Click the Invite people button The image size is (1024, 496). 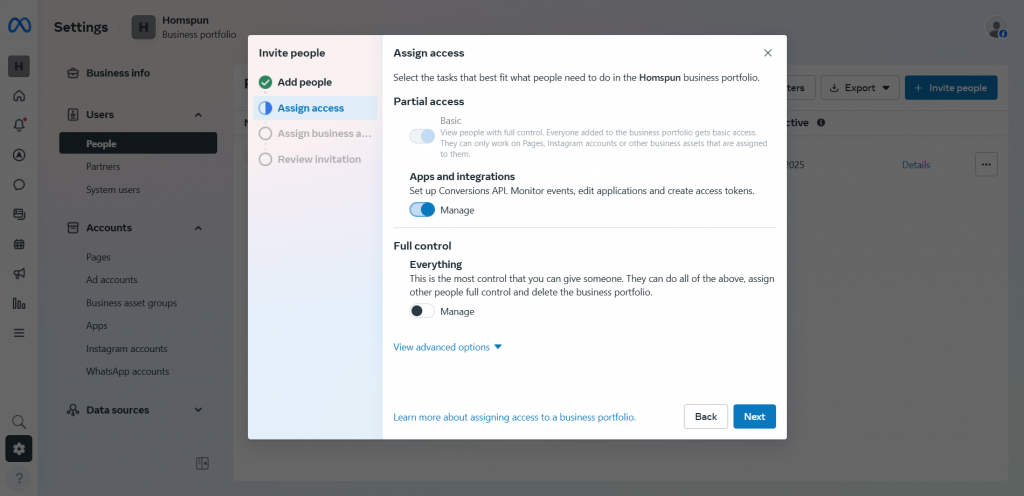coord(951,87)
